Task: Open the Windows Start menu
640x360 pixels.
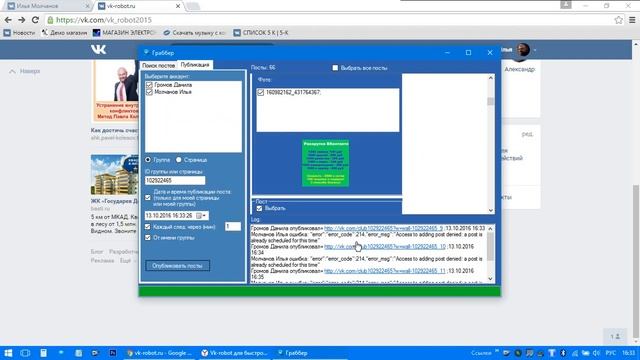Action: click(x=8, y=353)
